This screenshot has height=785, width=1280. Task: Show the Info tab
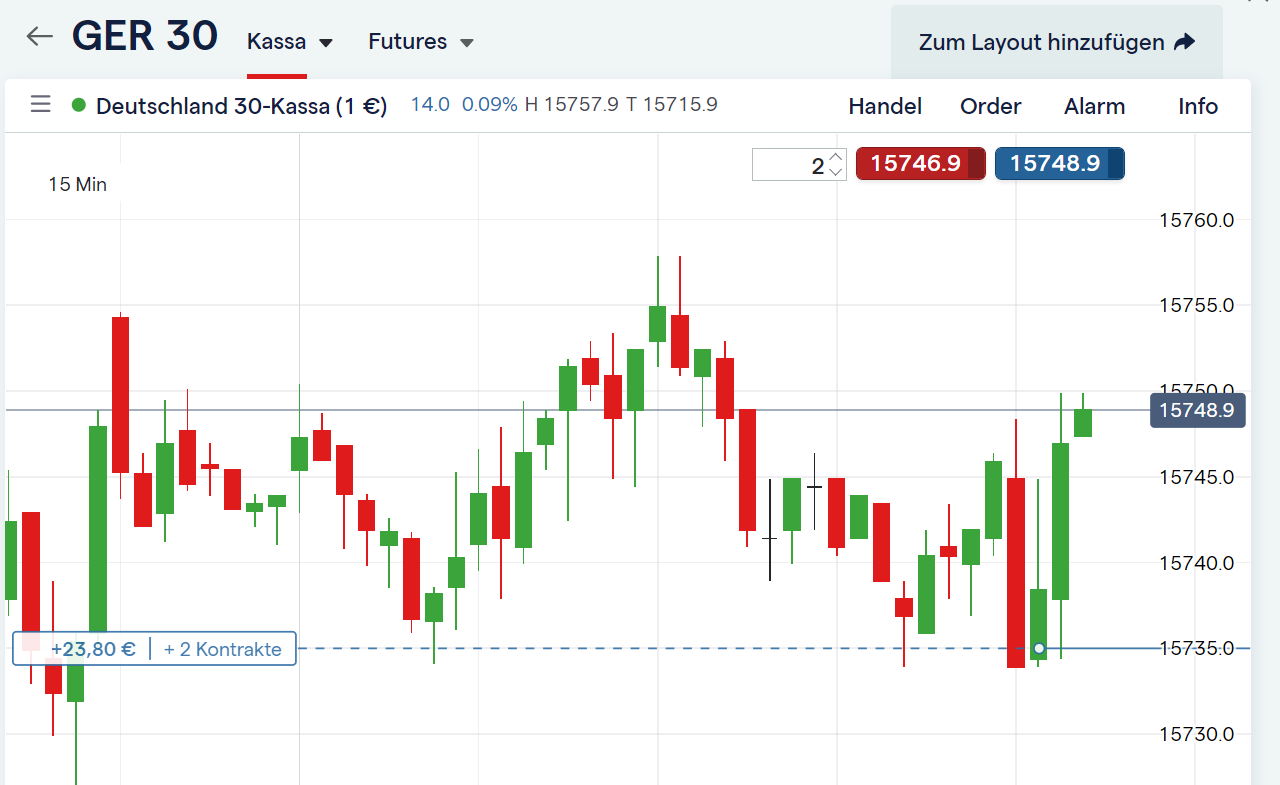[x=1197, y=106]
